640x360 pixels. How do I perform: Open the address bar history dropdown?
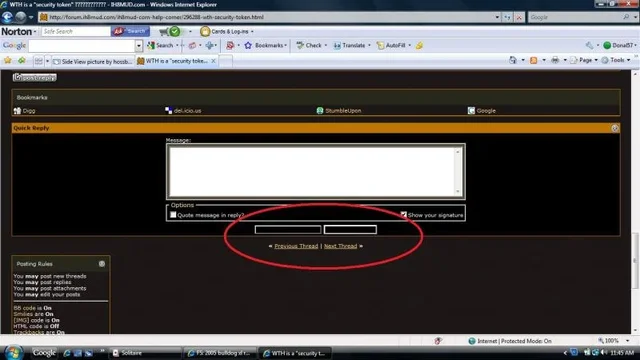(x=497, y=17)
